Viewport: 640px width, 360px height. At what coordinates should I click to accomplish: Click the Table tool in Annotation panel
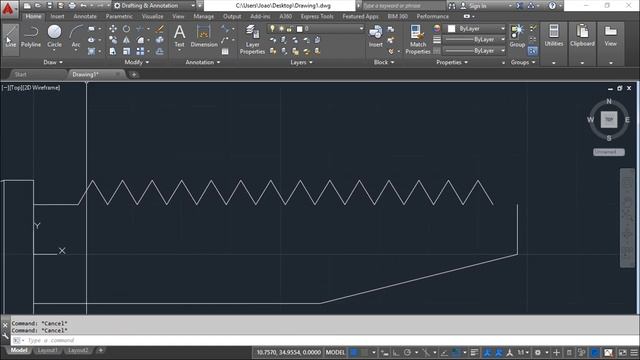(x=225, y=51)
